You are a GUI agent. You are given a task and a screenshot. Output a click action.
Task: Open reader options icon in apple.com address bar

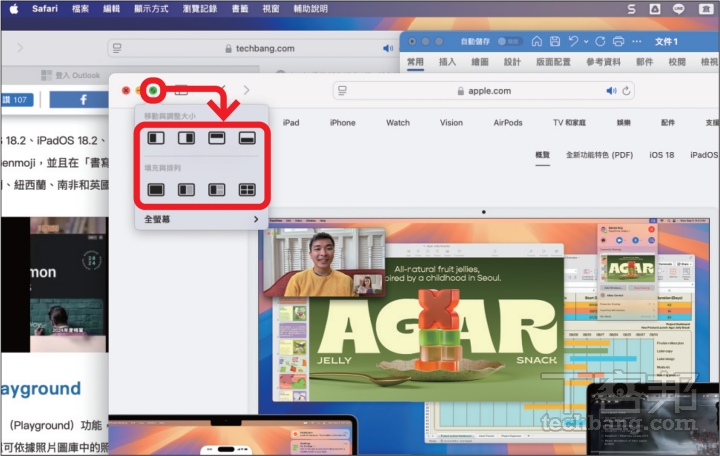coord(343,91)
